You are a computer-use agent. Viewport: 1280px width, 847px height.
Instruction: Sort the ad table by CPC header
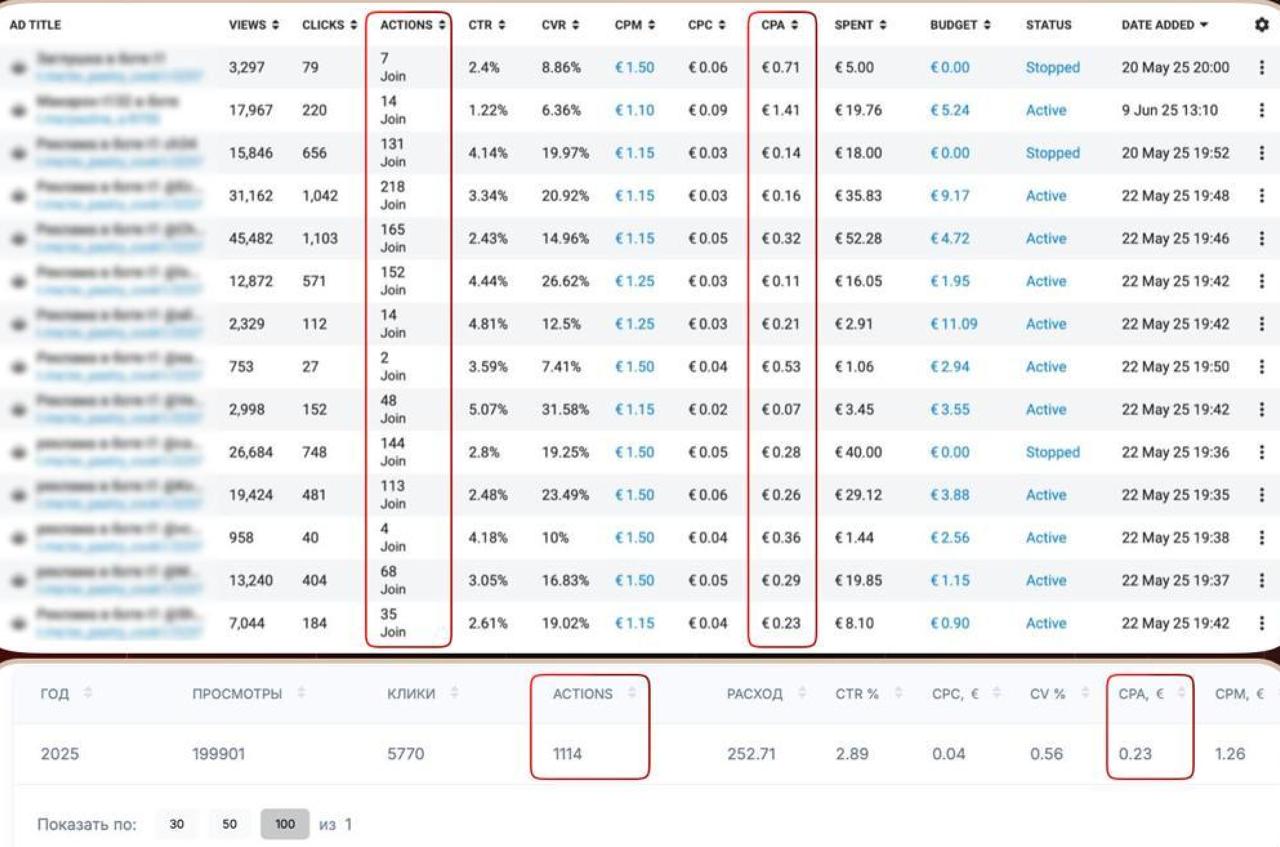pyautogui.click(x=707, y=24)
